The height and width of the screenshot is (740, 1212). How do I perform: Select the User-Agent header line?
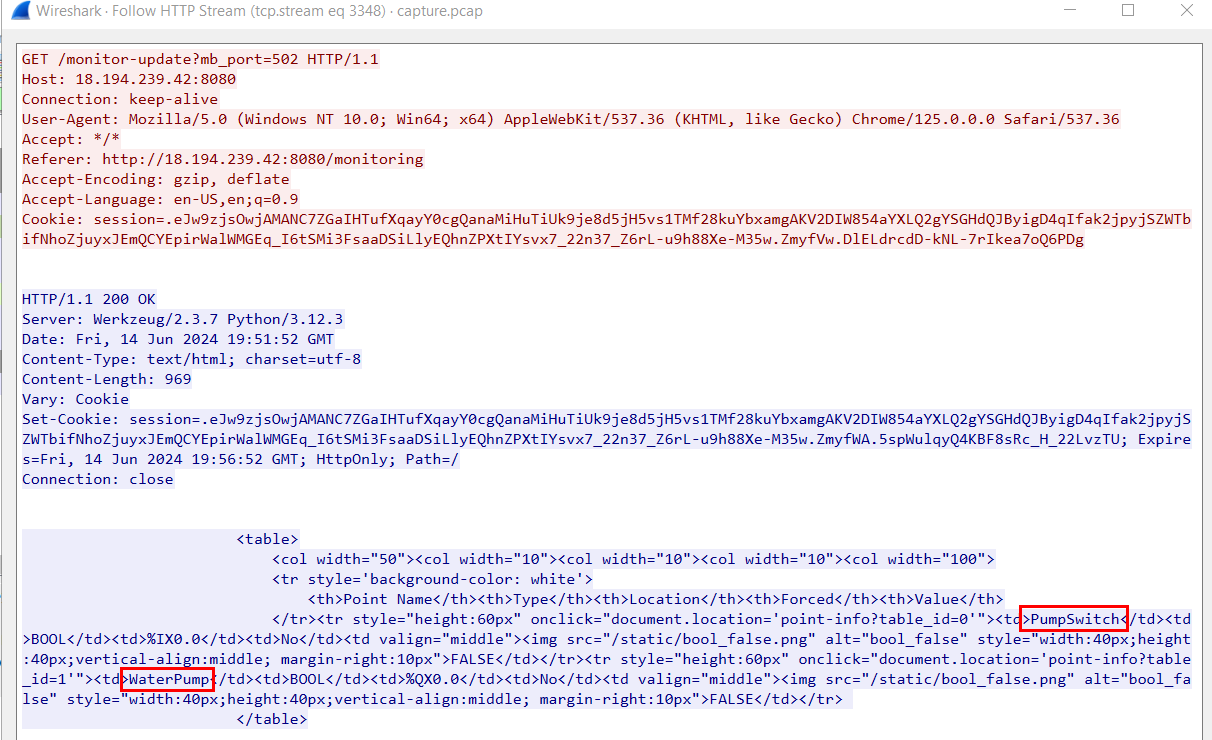pyautogui.click(x=571, y=119)
